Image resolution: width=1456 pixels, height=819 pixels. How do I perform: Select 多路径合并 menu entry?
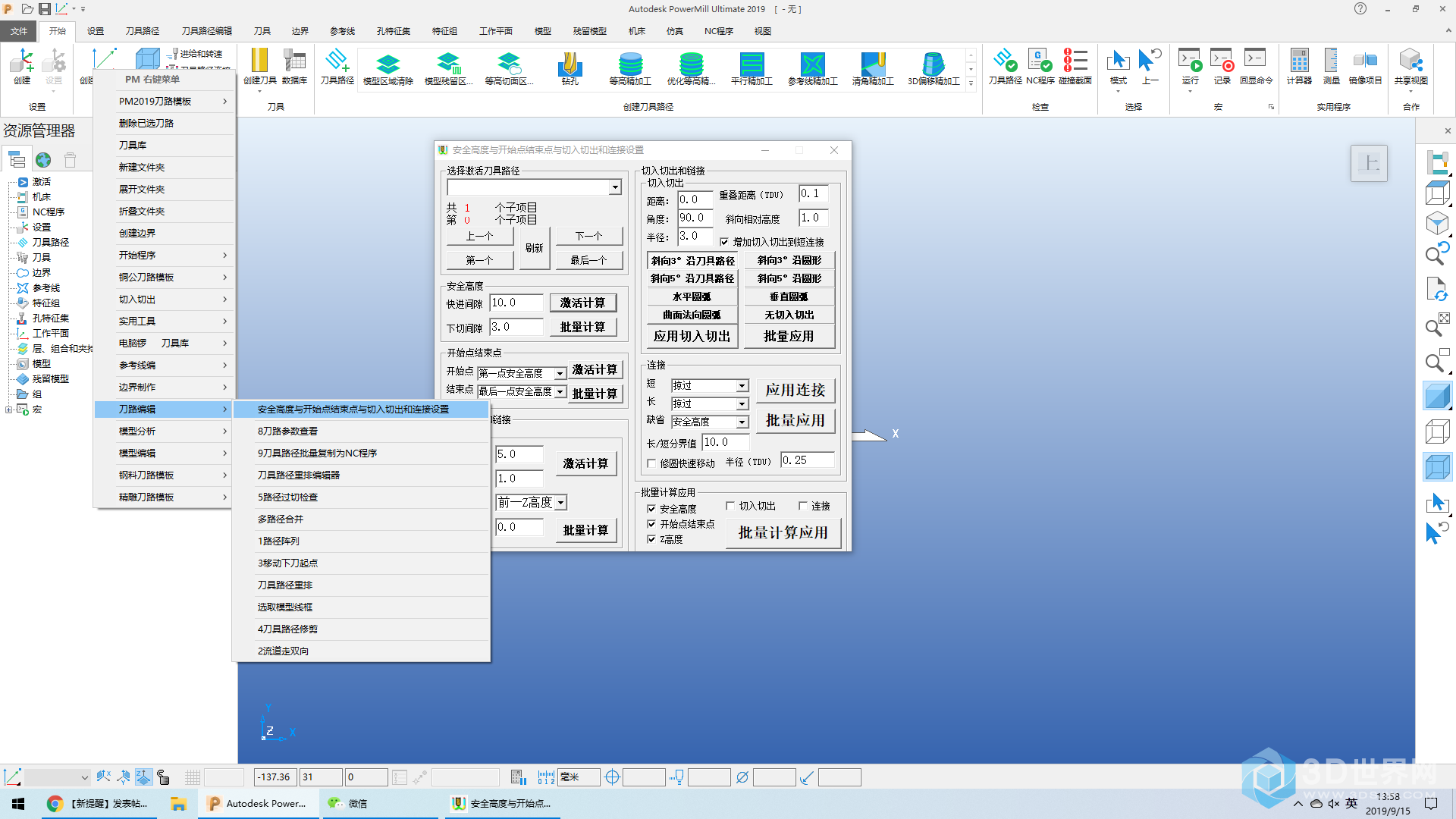point(362,519)
